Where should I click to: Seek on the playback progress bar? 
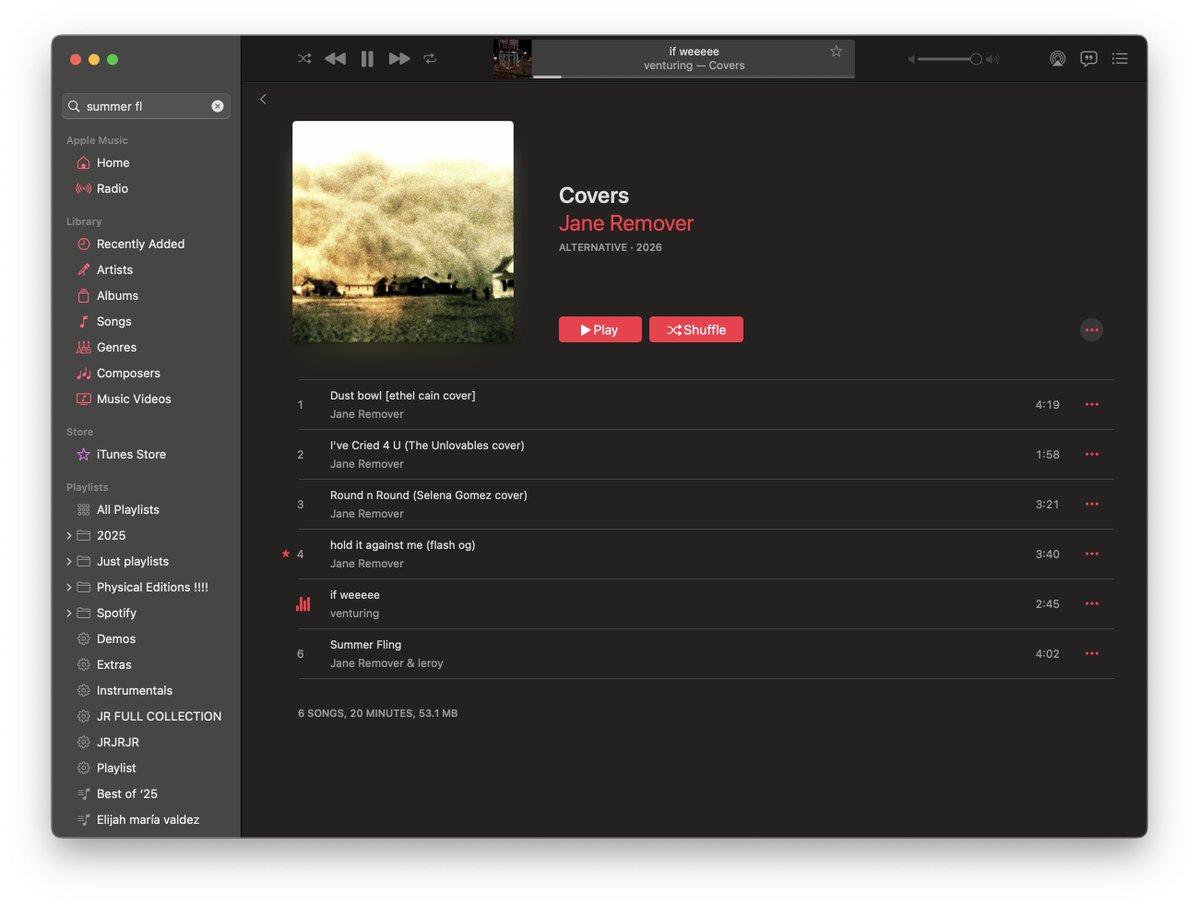coord(694,76)
